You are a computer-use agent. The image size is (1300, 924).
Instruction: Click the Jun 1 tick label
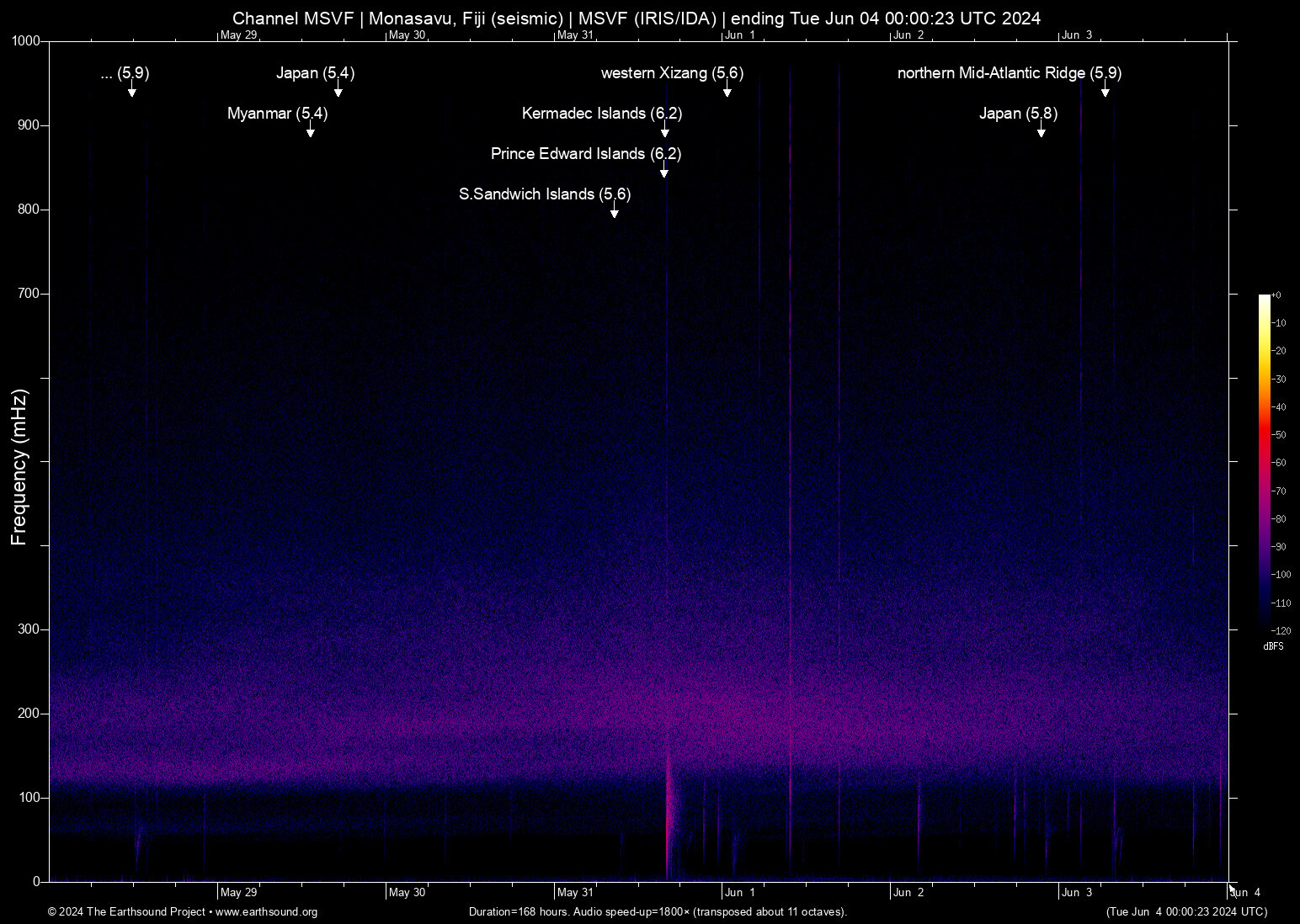tap(740, 892)
